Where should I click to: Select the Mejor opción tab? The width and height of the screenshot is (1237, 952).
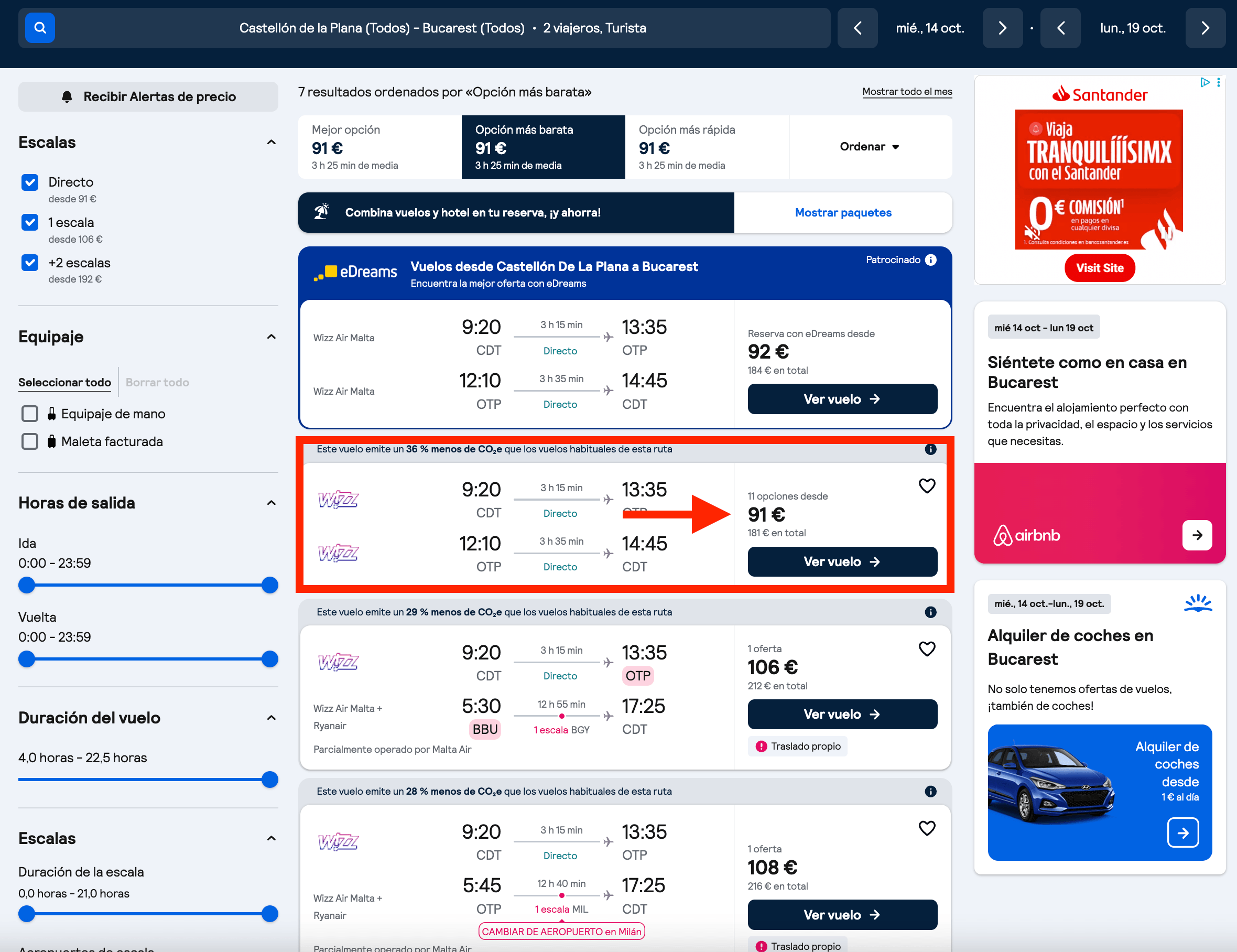tap(380, 147)
